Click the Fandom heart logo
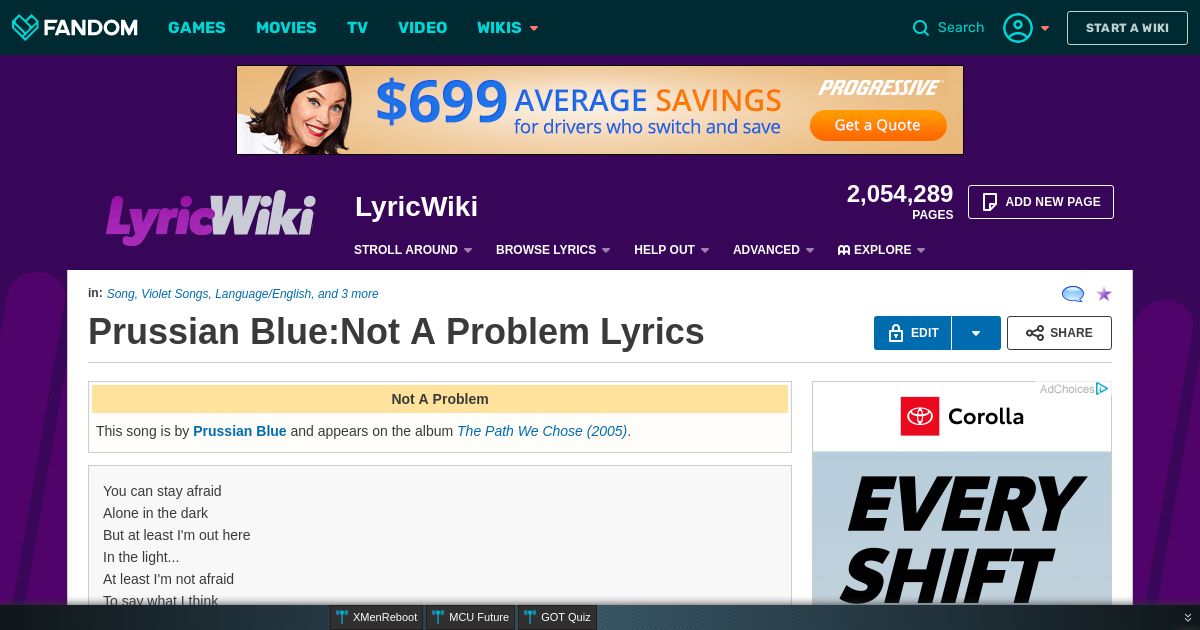Viewport: 1200px width, 630px height. coord(26,27)
